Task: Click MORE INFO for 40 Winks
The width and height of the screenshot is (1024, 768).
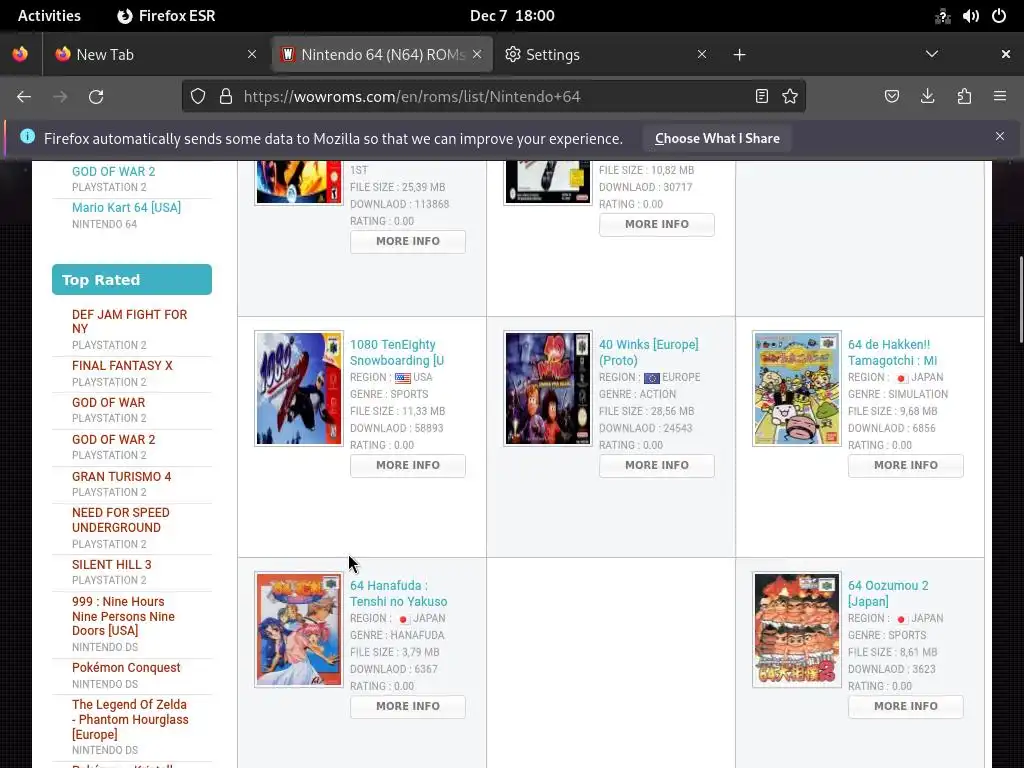Action: click(657, 466)
